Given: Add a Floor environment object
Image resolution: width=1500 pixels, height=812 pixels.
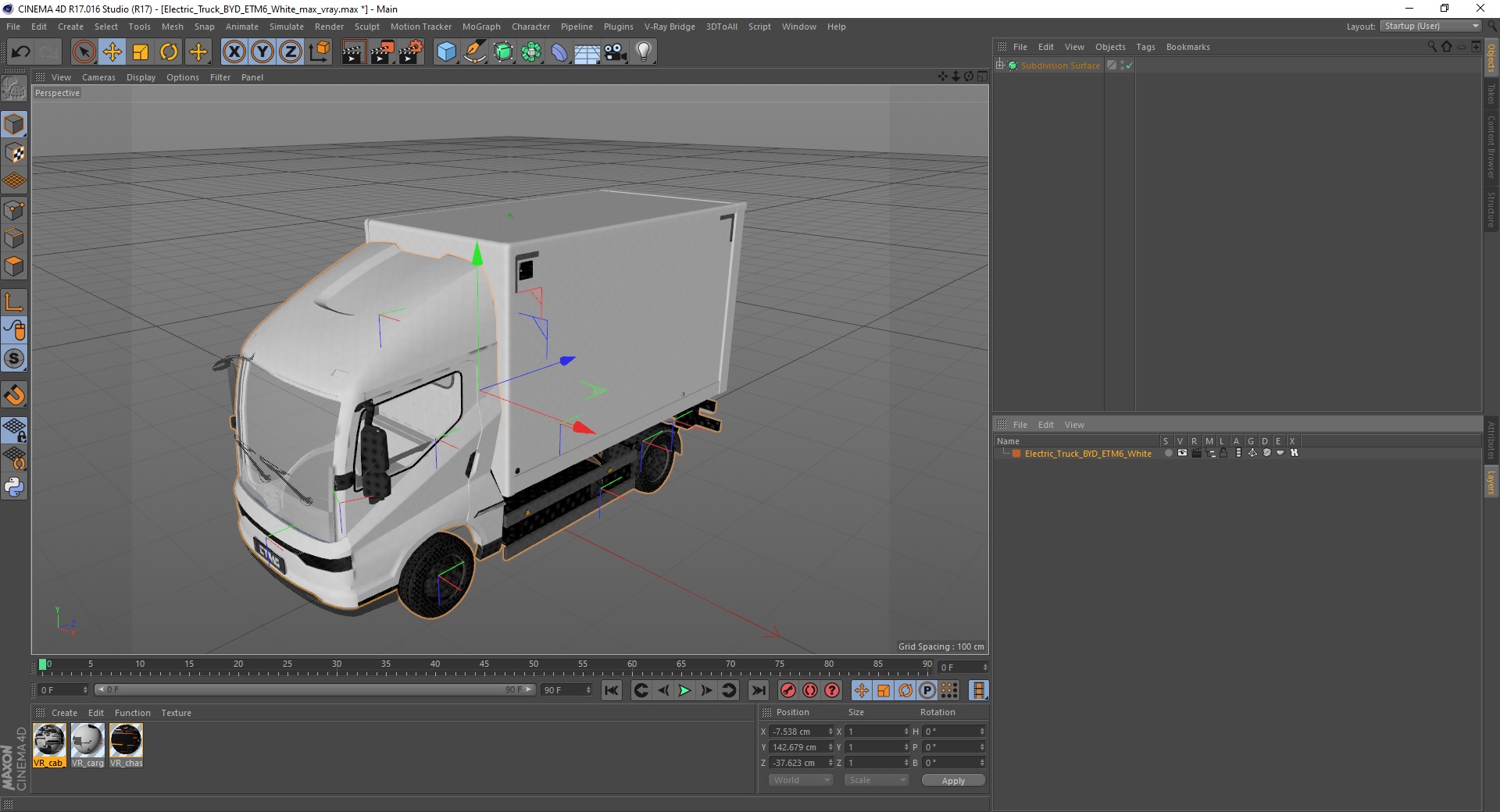Looking at the screenshot, I should (587, 52).
